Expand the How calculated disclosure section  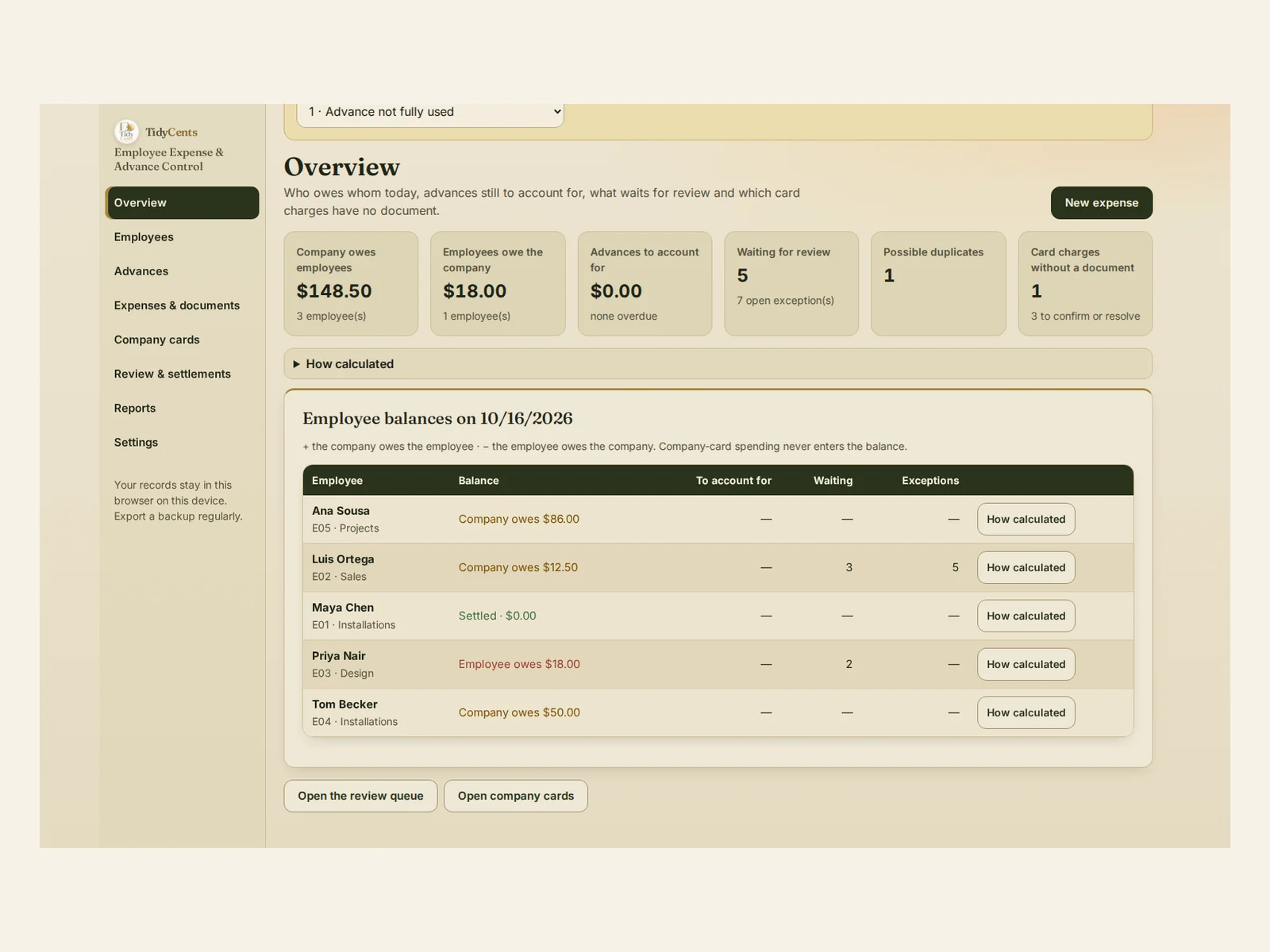pyautogui.click(x=718, y=364)
